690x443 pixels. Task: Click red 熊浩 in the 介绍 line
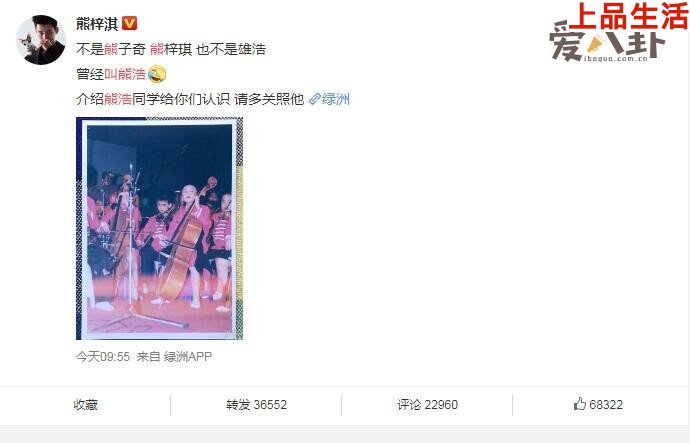coord(118,99)
